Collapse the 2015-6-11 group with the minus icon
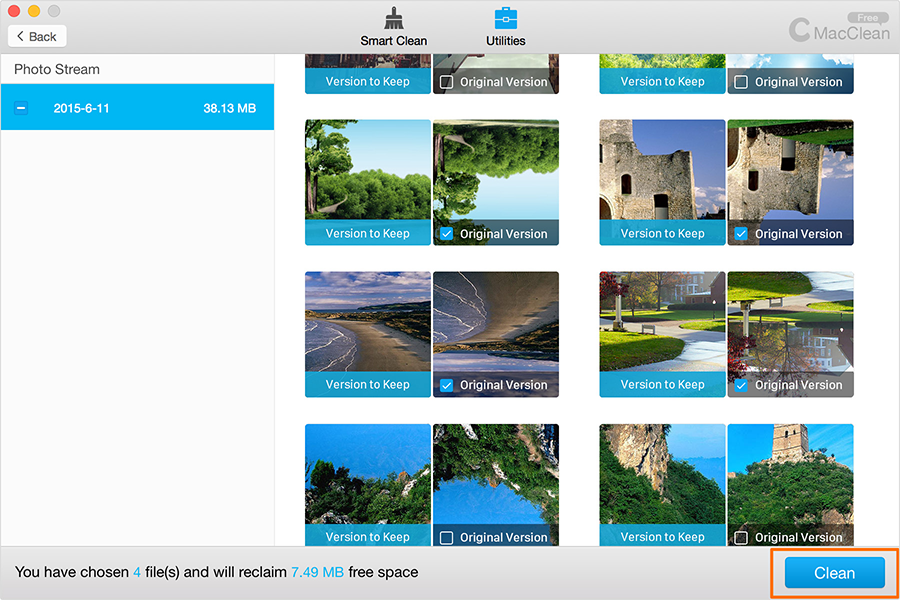This screenshot has width=900, height=600. click(x=21, y=108)
